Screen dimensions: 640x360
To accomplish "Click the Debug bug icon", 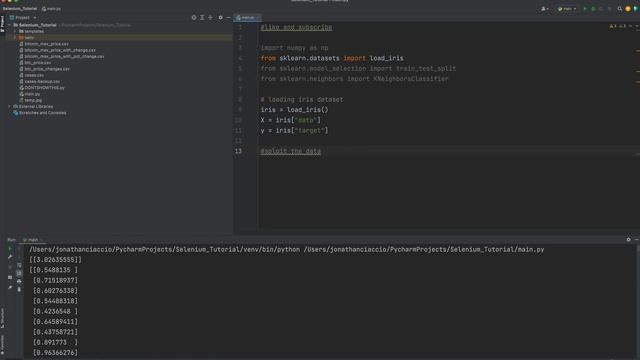I will click(x=593, y=9).
